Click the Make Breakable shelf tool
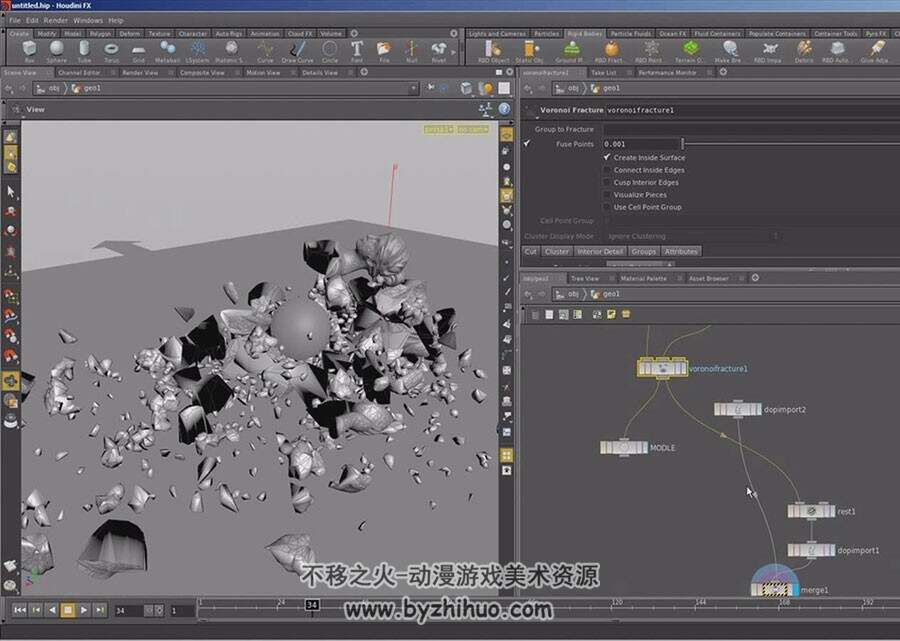Screen dimensions: 900x641 click(728, 51)
